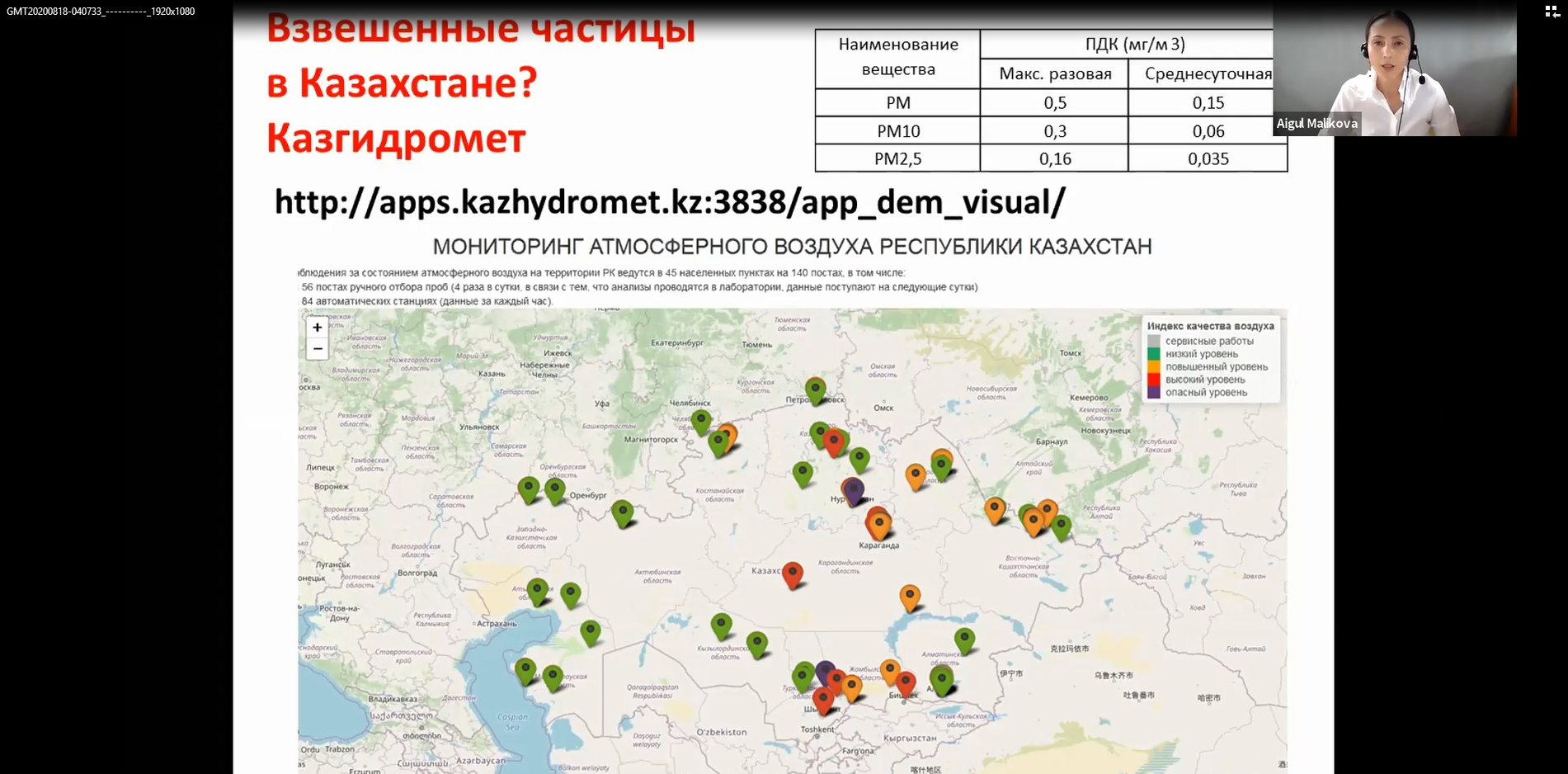Select the orange marker above Lake Balkhash
Screen dimensions: 1568x774
[909, 596]
